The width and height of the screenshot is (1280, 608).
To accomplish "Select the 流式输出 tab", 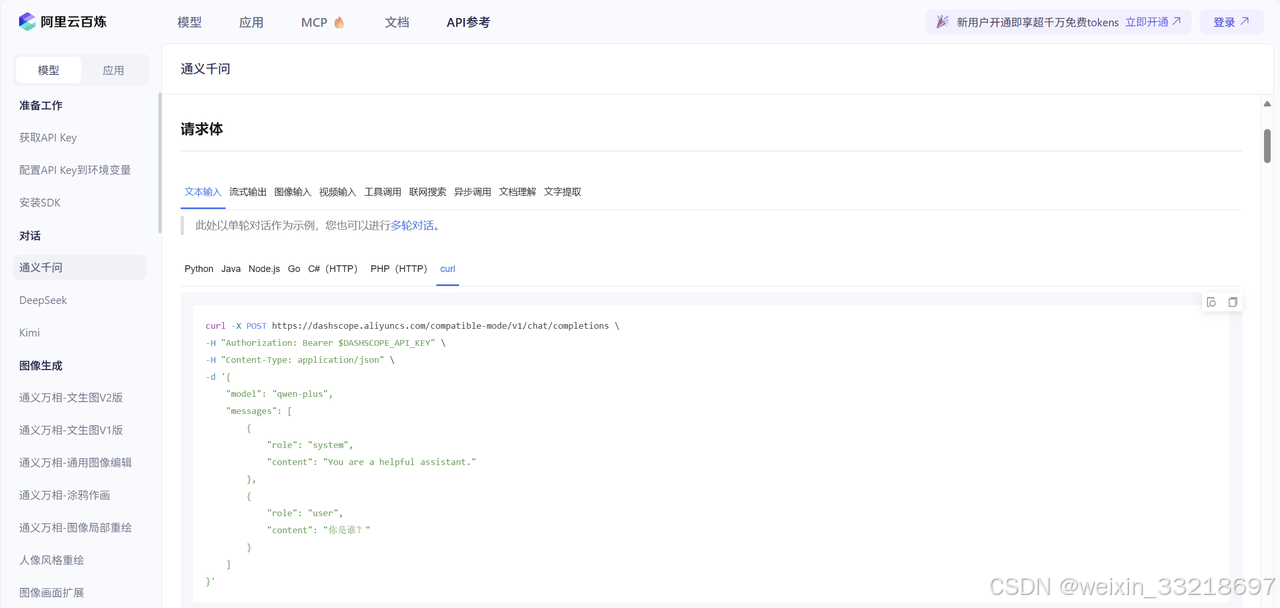I will (x=248, y=192).
